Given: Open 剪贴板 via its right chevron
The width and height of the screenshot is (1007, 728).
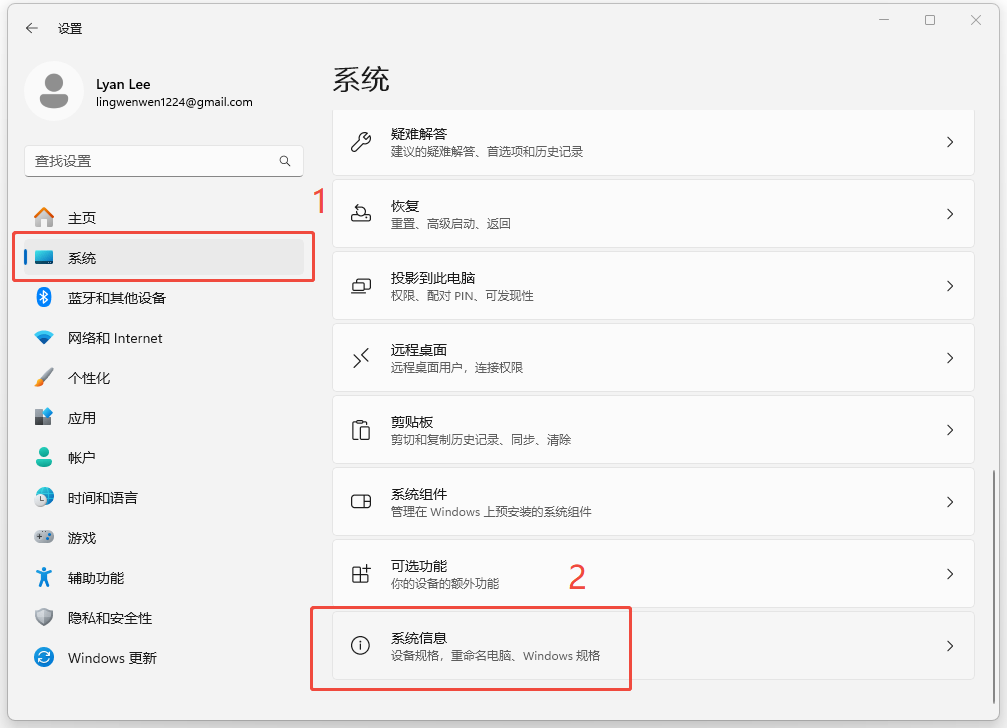Looking at the screenshot, I should [x=949, y=430].
